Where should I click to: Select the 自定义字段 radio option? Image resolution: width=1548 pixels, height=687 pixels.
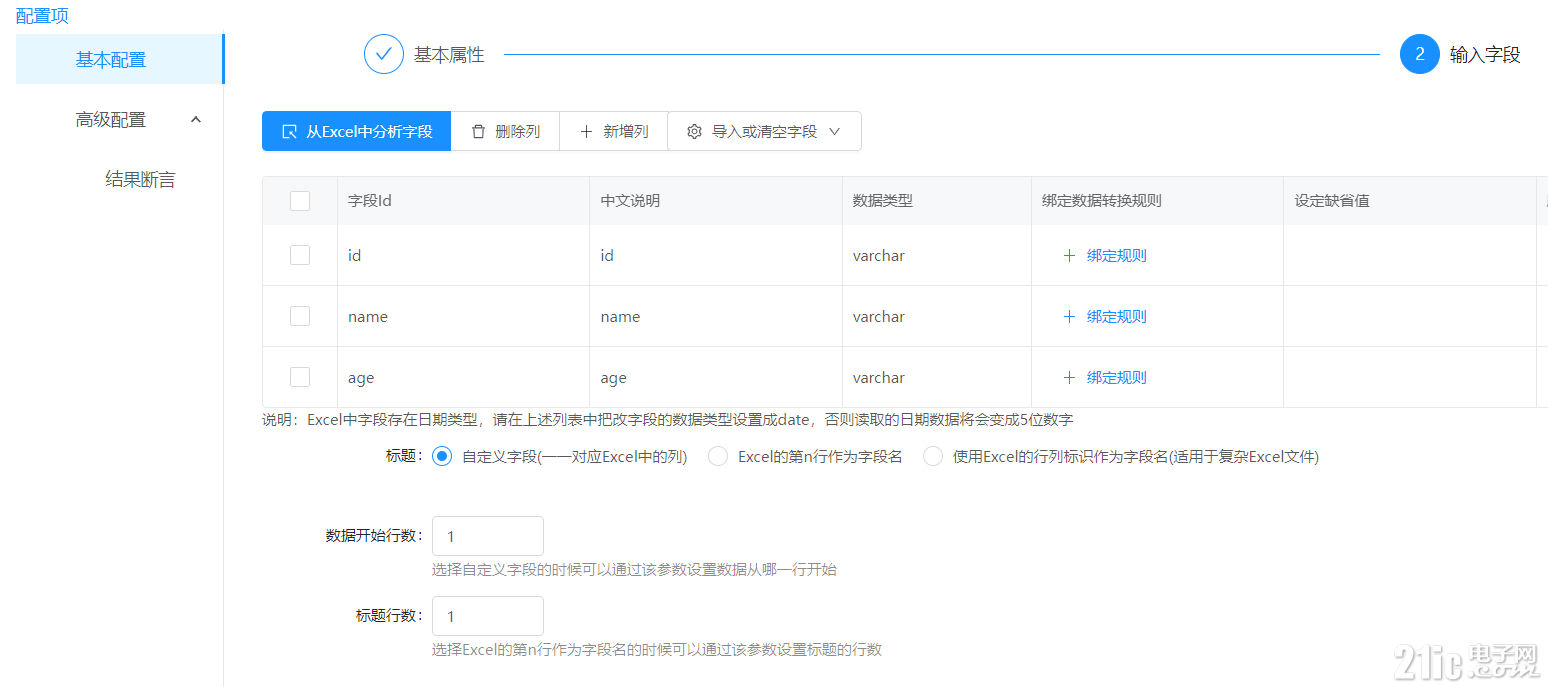[442, 456]
